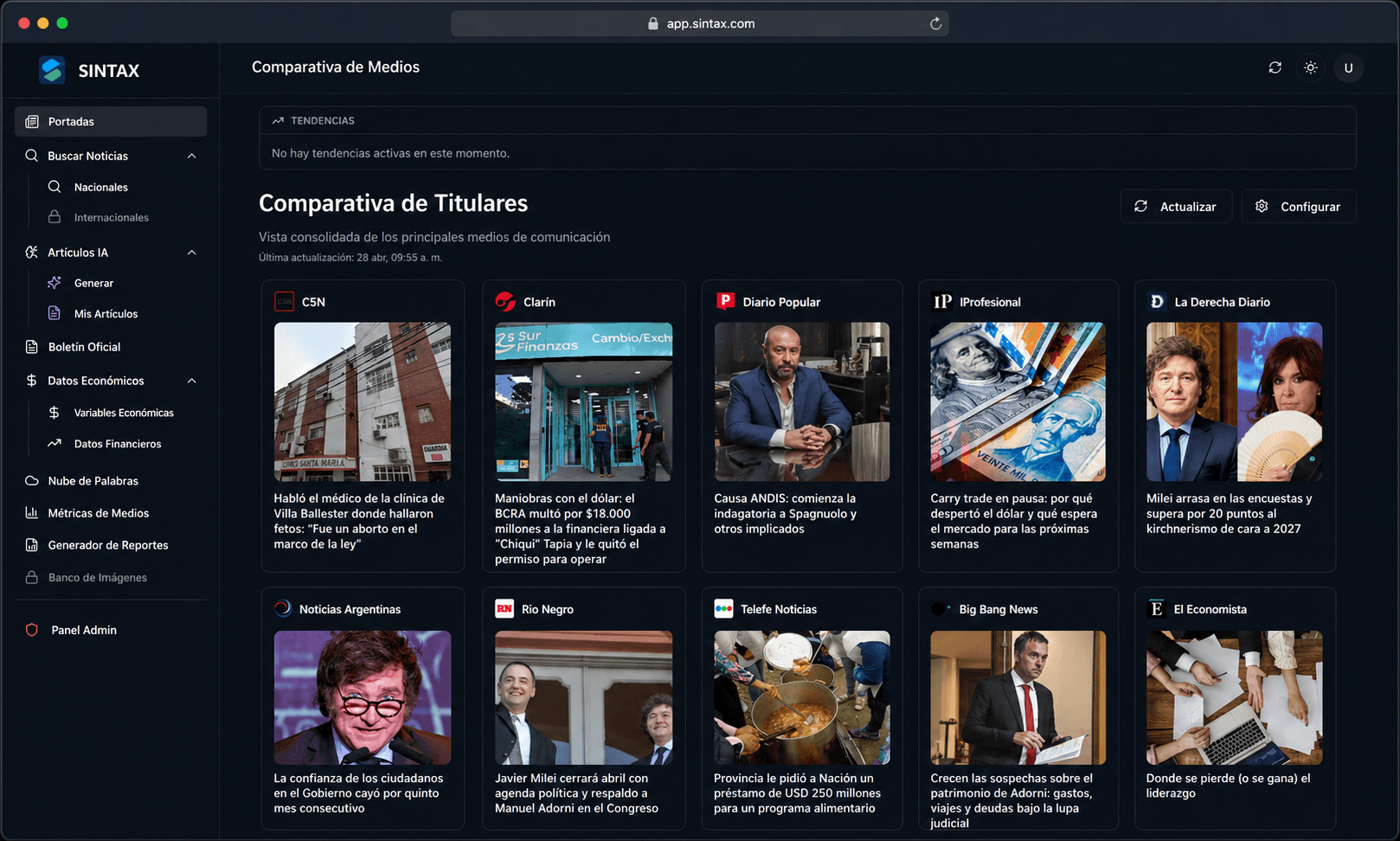The width and height of the screenshot is (1400, 841).
Task: Click the Banco de Imágenes lock icon
Action: tap(32, 577)
